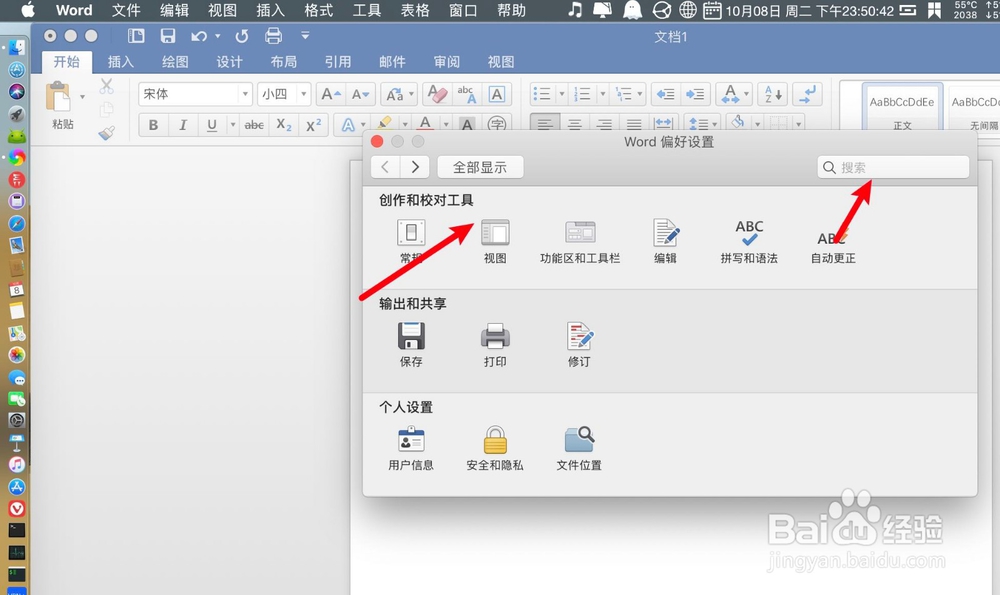Open the 宋体 font name dropdown

245,94
